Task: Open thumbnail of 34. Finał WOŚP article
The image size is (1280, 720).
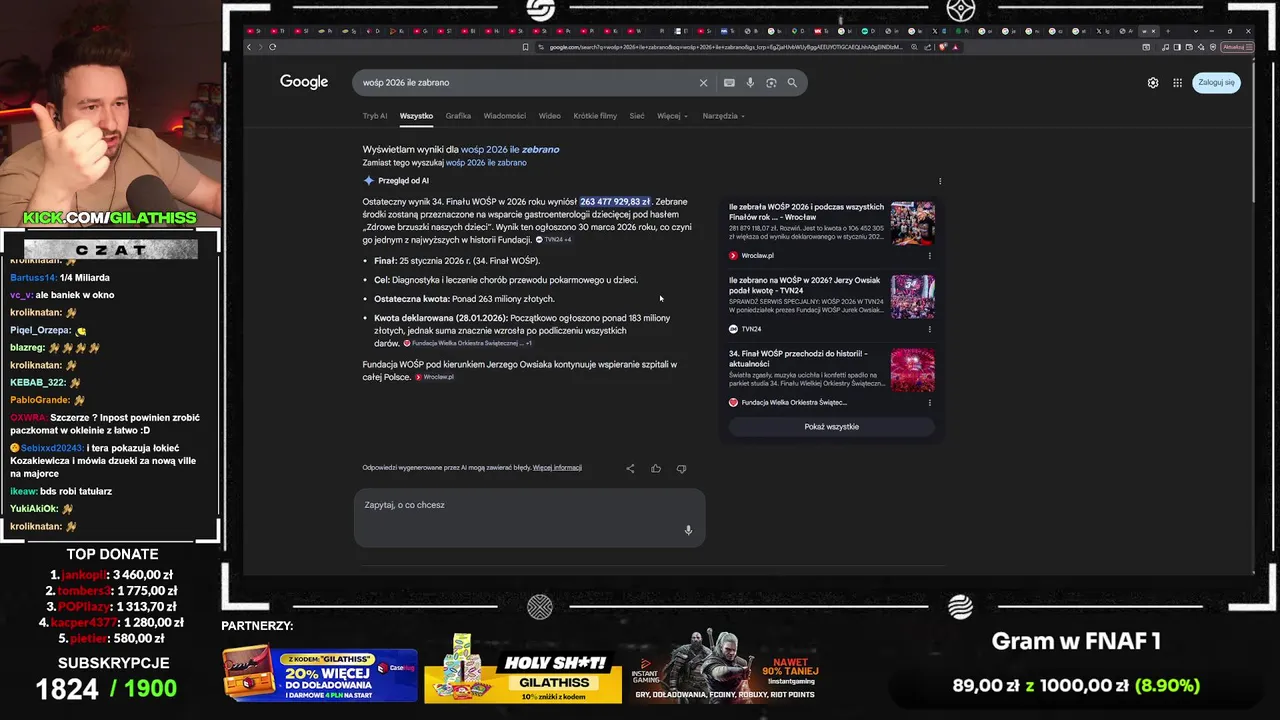Action: [913, 370]
